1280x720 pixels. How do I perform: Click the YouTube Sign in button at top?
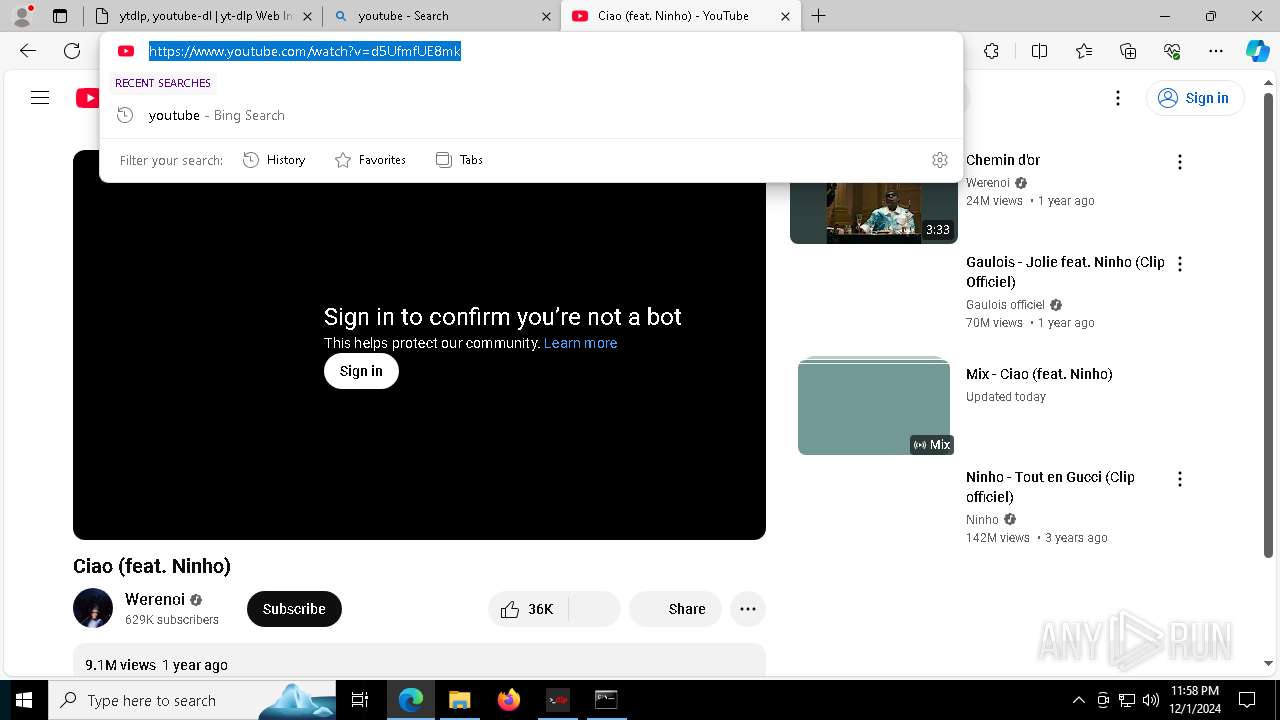[1194, 98]
